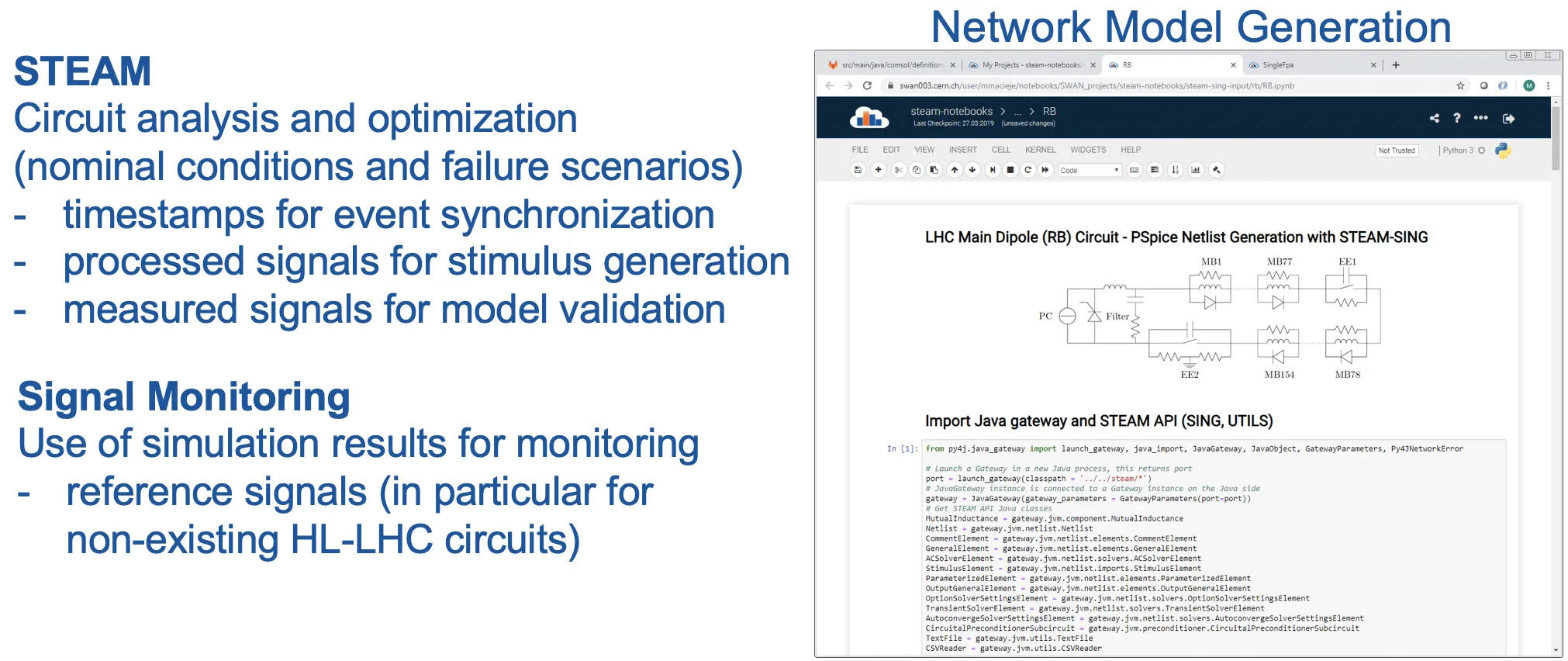This screenshot has height=661, width=1568.
Task: Switch to My Projects - steam-notebooks tab
Action: [1031, 65]
